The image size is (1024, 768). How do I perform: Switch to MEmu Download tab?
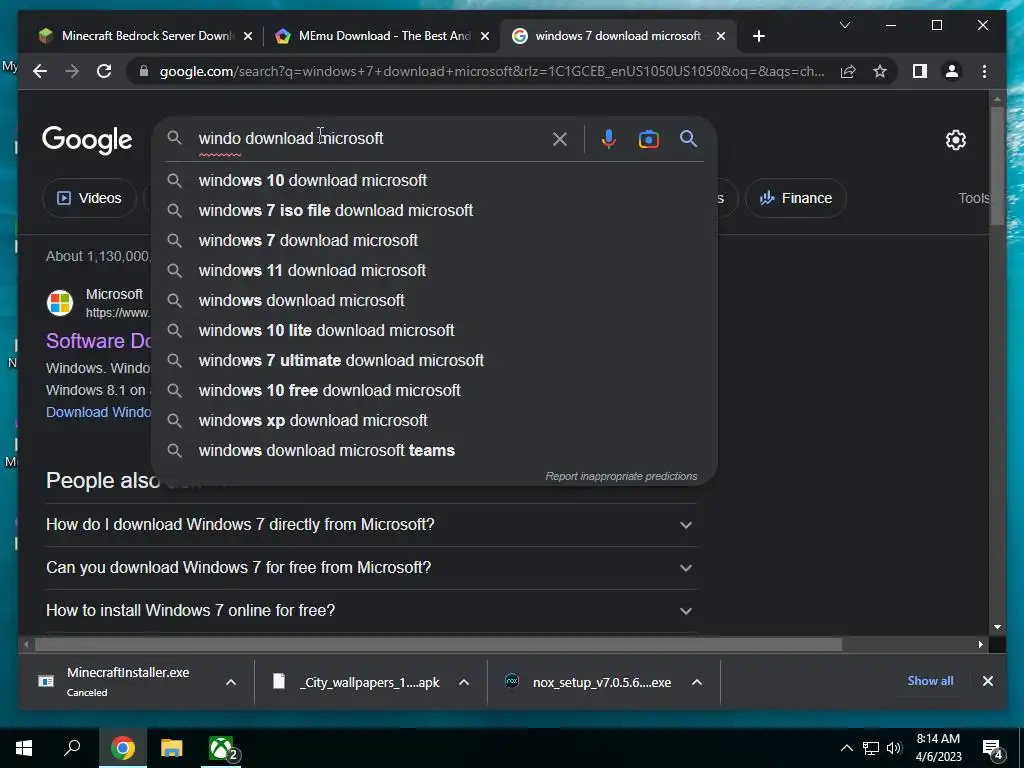click(382, 36)
